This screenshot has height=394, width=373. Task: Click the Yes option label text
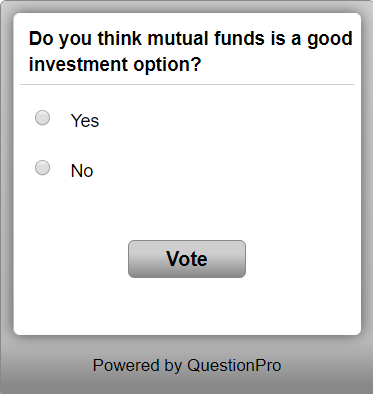[x=85, y=121]
